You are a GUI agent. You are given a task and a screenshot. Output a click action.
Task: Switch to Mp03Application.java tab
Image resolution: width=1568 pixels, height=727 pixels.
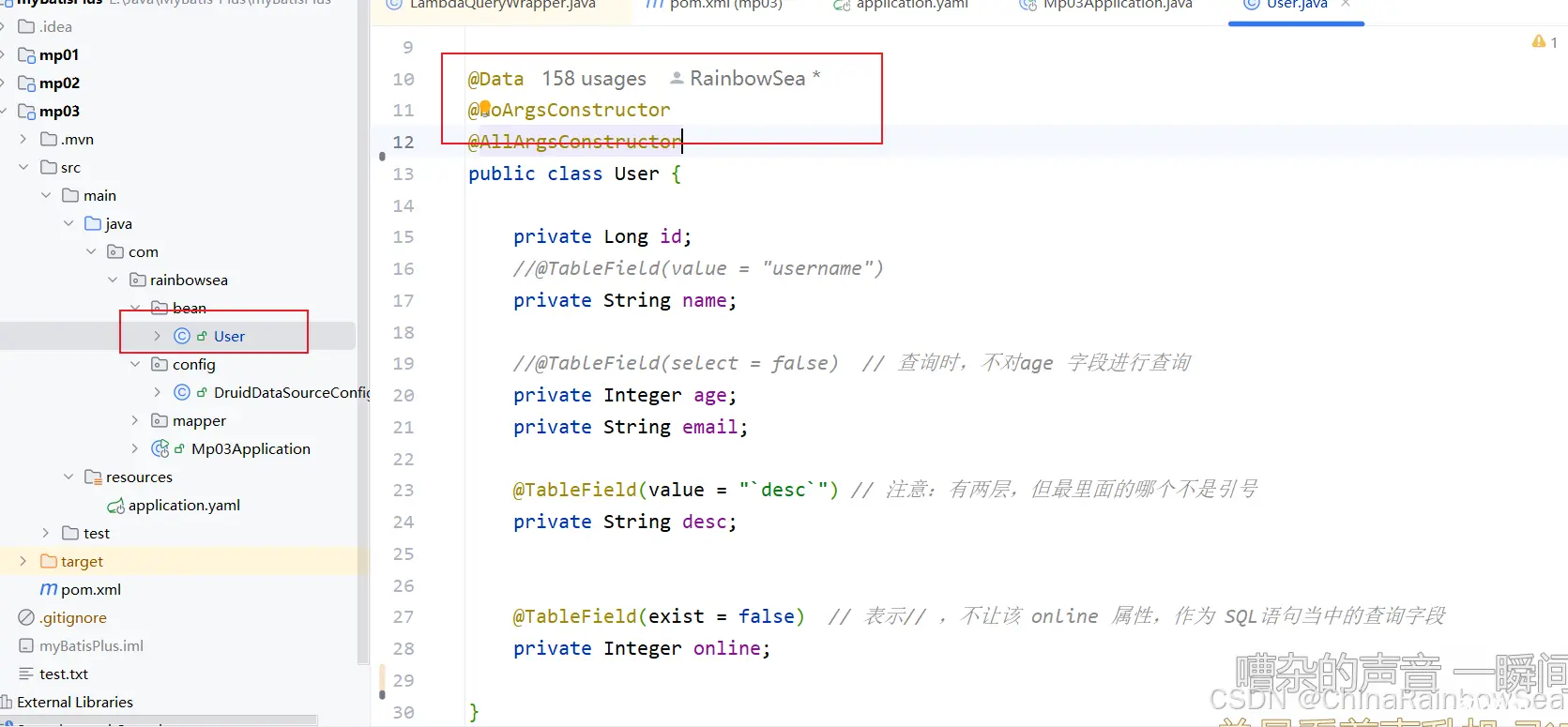[1118, 5]
